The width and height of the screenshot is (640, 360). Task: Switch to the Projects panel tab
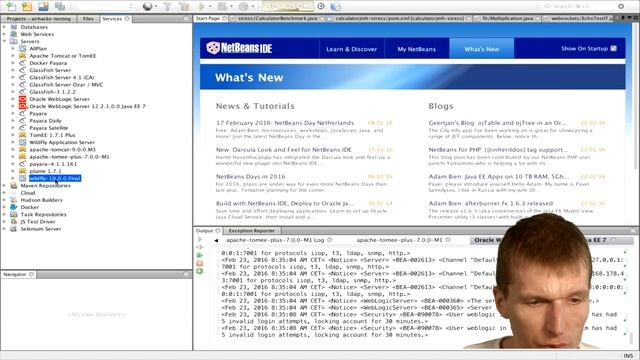pos(38,19)
